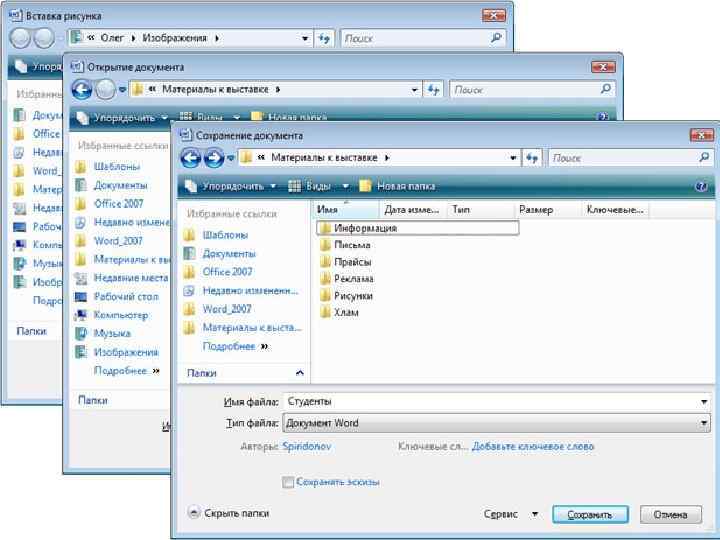Viewport: 720px width, 540px height.
Task: Sort by Размер column header
Action: [x=547, y=210]
